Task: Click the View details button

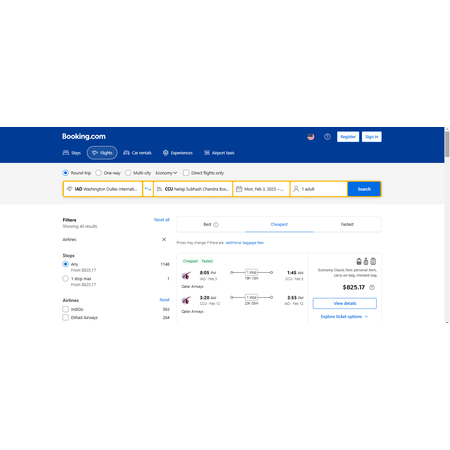Action: point(345,303)
